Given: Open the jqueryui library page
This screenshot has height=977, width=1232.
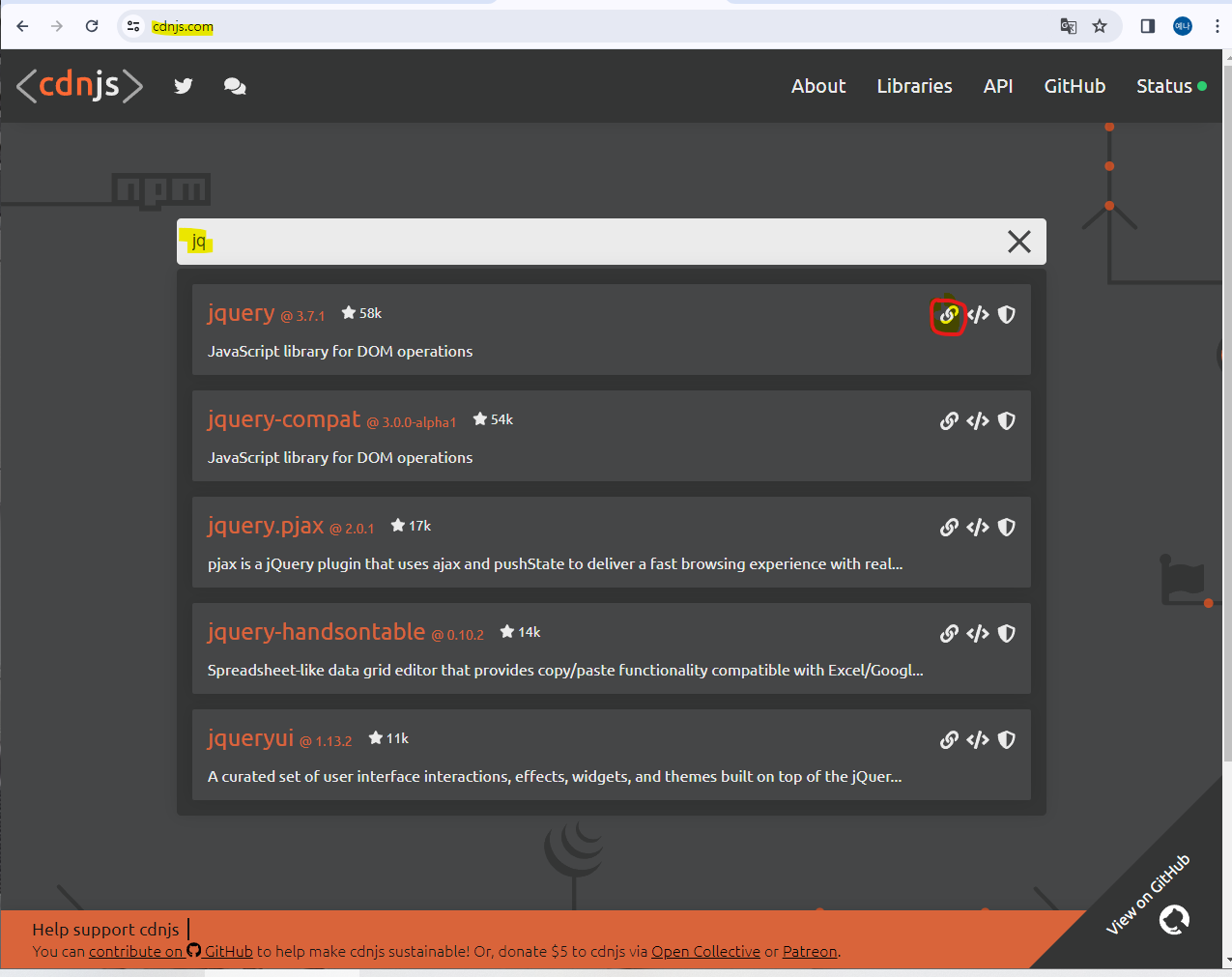Looking at the screenshot, I should coord(250,738).
